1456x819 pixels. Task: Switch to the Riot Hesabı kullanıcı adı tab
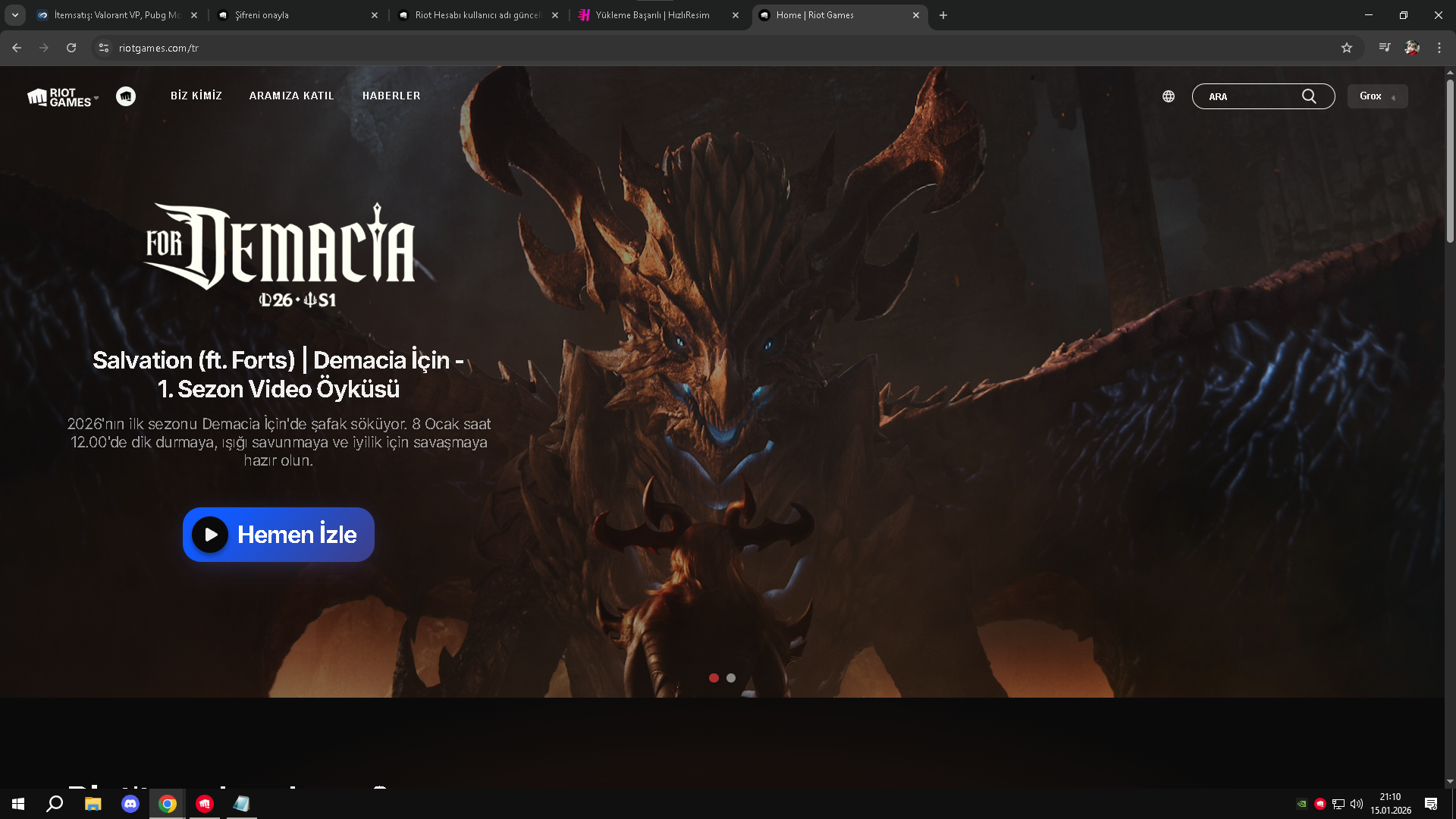[479, 15]
